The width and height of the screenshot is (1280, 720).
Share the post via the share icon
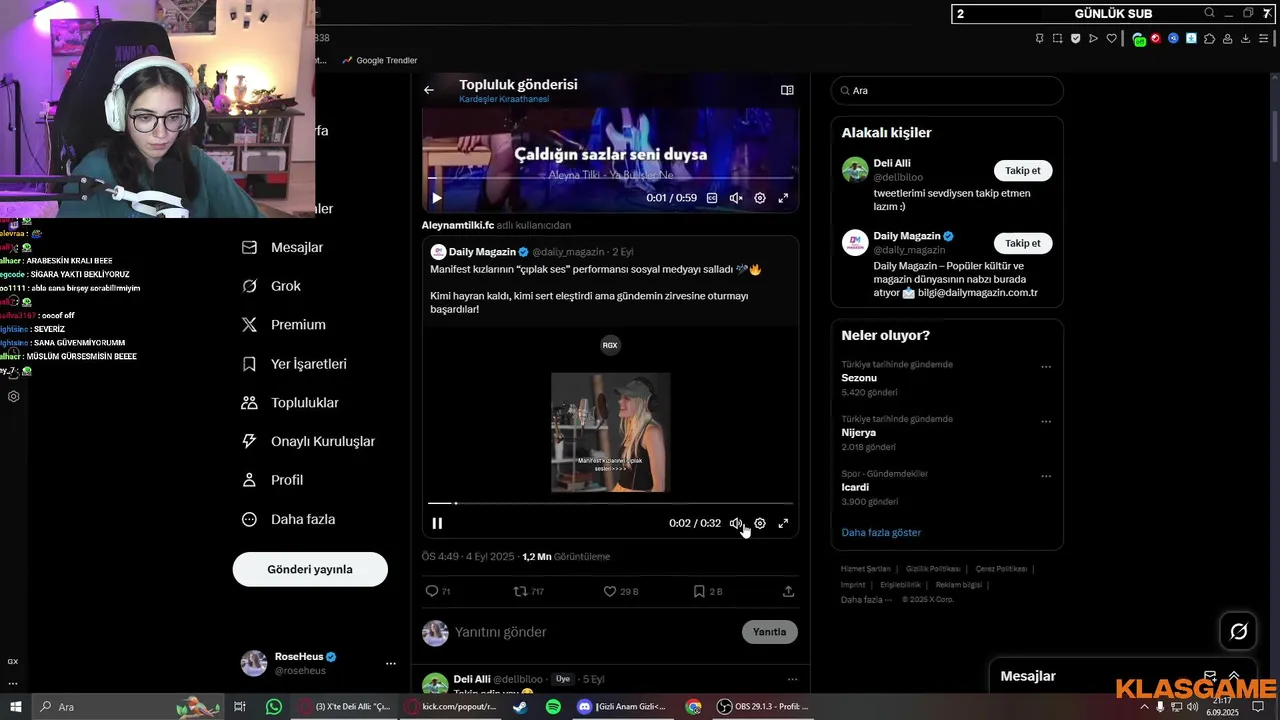tap(788, 591)
